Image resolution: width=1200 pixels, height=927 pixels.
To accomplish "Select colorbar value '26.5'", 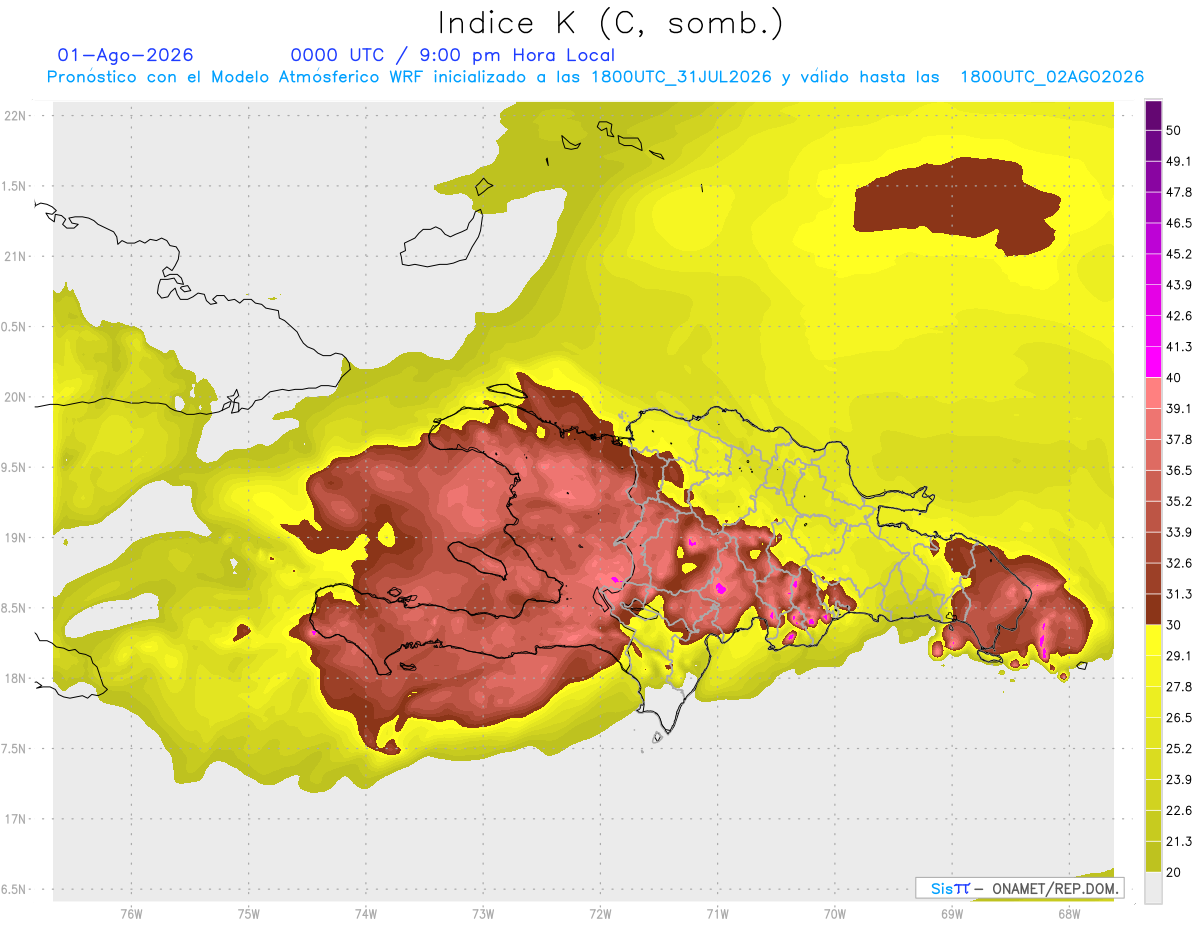I will click(1178, 718).
